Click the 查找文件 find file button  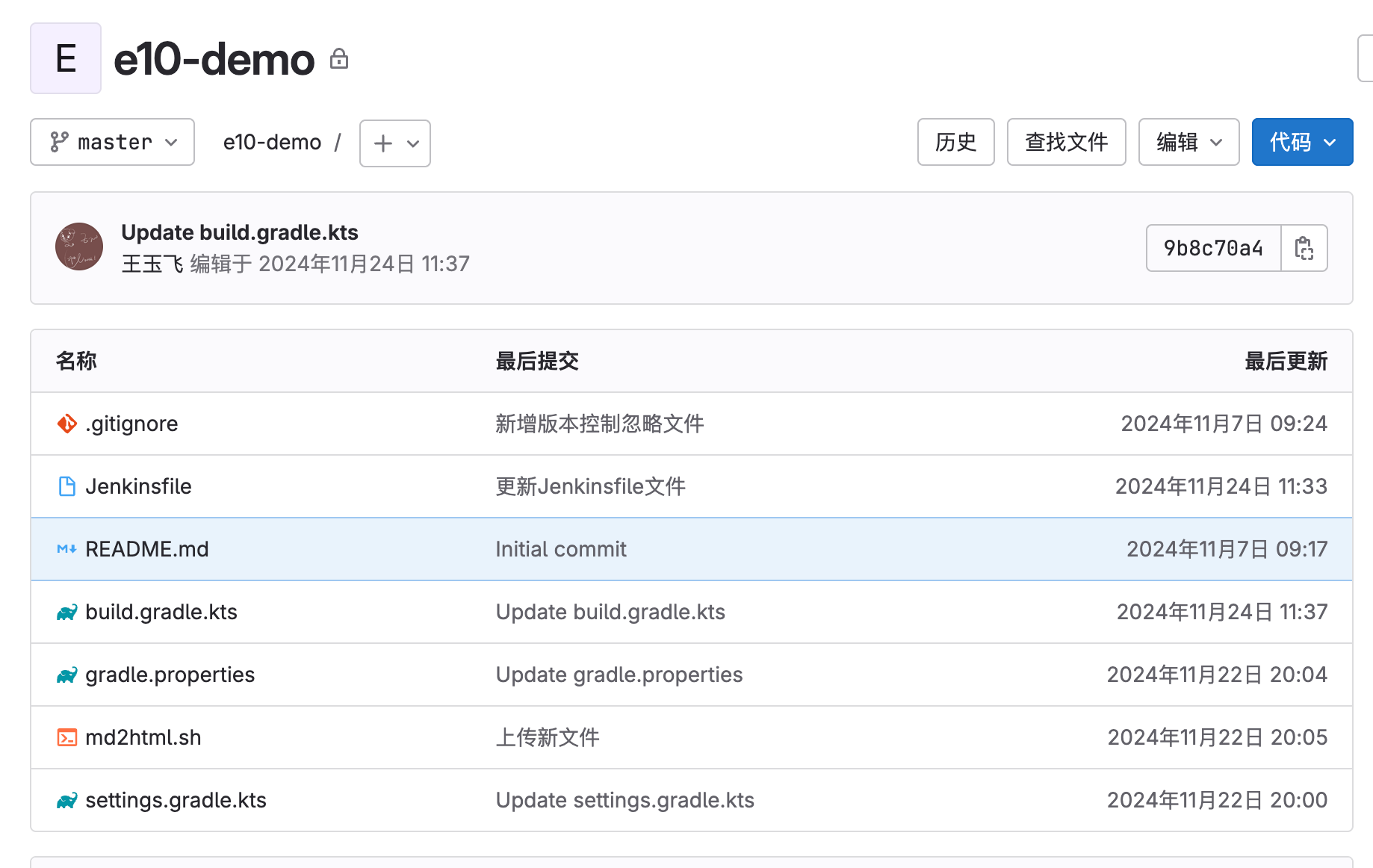click(1066, 142)
